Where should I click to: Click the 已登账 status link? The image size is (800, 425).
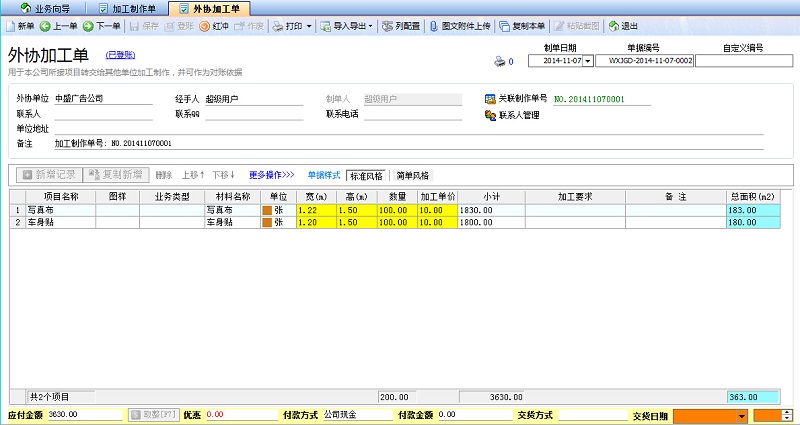point(120,55)
